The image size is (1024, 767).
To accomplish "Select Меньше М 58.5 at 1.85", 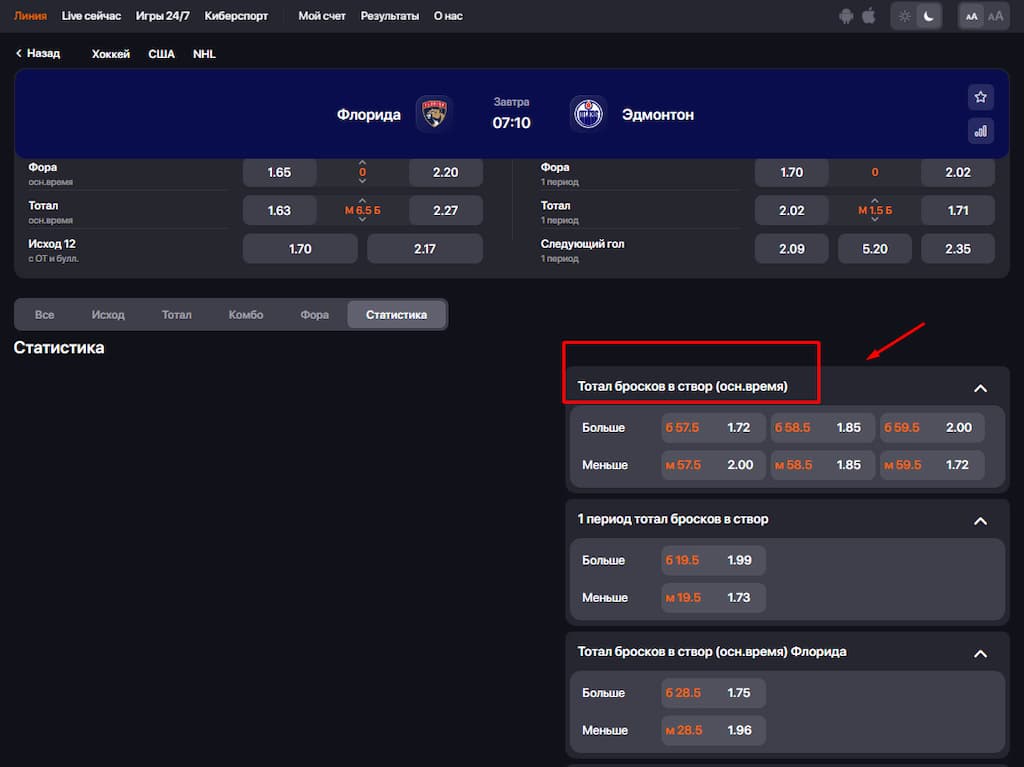I will tap(822, 465).
